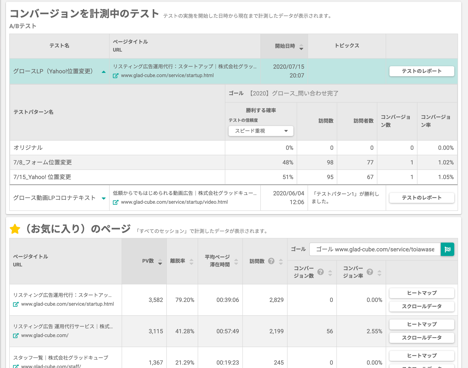Viewport: 468px width, 368px height.
Task: Select the 7/15_Yahoo! 位置変更 pattern row
Action: 233,177
